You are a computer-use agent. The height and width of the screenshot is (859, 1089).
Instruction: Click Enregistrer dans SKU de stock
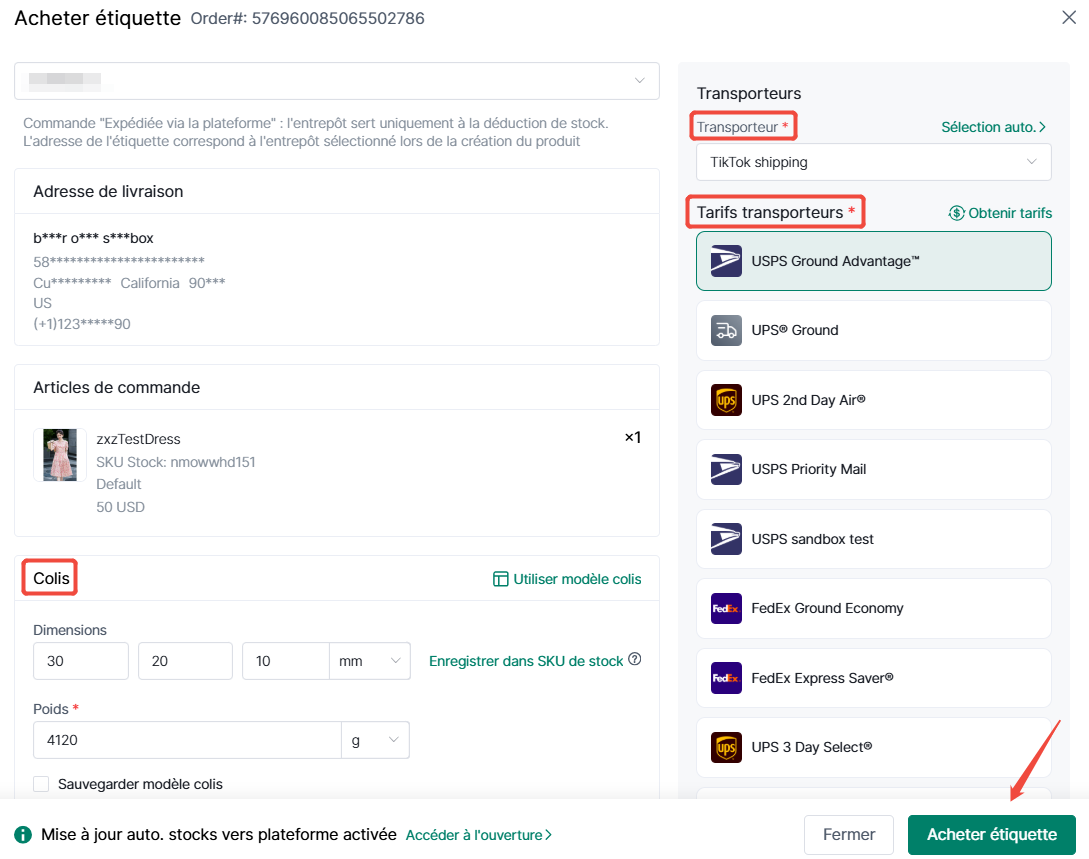point(526,661)
